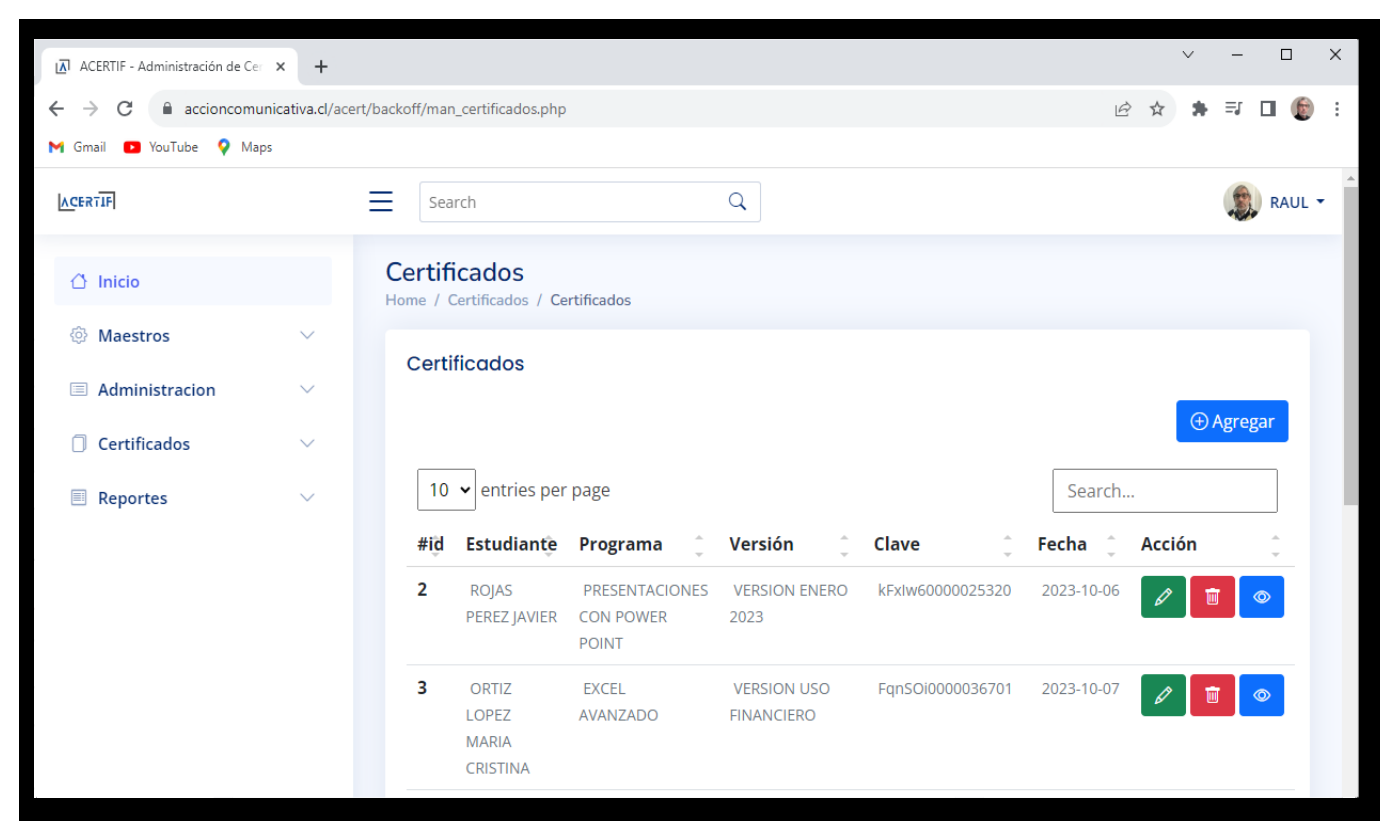The width and height of the screenshot is (1400, 831).
Task: Open the eye view icon for certificate id 3
Action: (1262, 695)
